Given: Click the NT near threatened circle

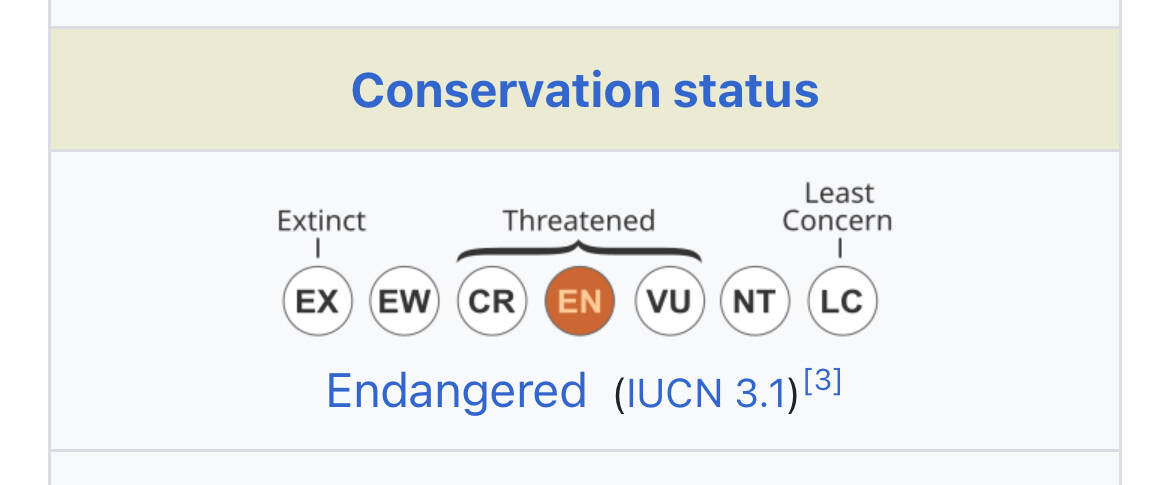Looking at the screenshot, I should (x=754, y=301).
